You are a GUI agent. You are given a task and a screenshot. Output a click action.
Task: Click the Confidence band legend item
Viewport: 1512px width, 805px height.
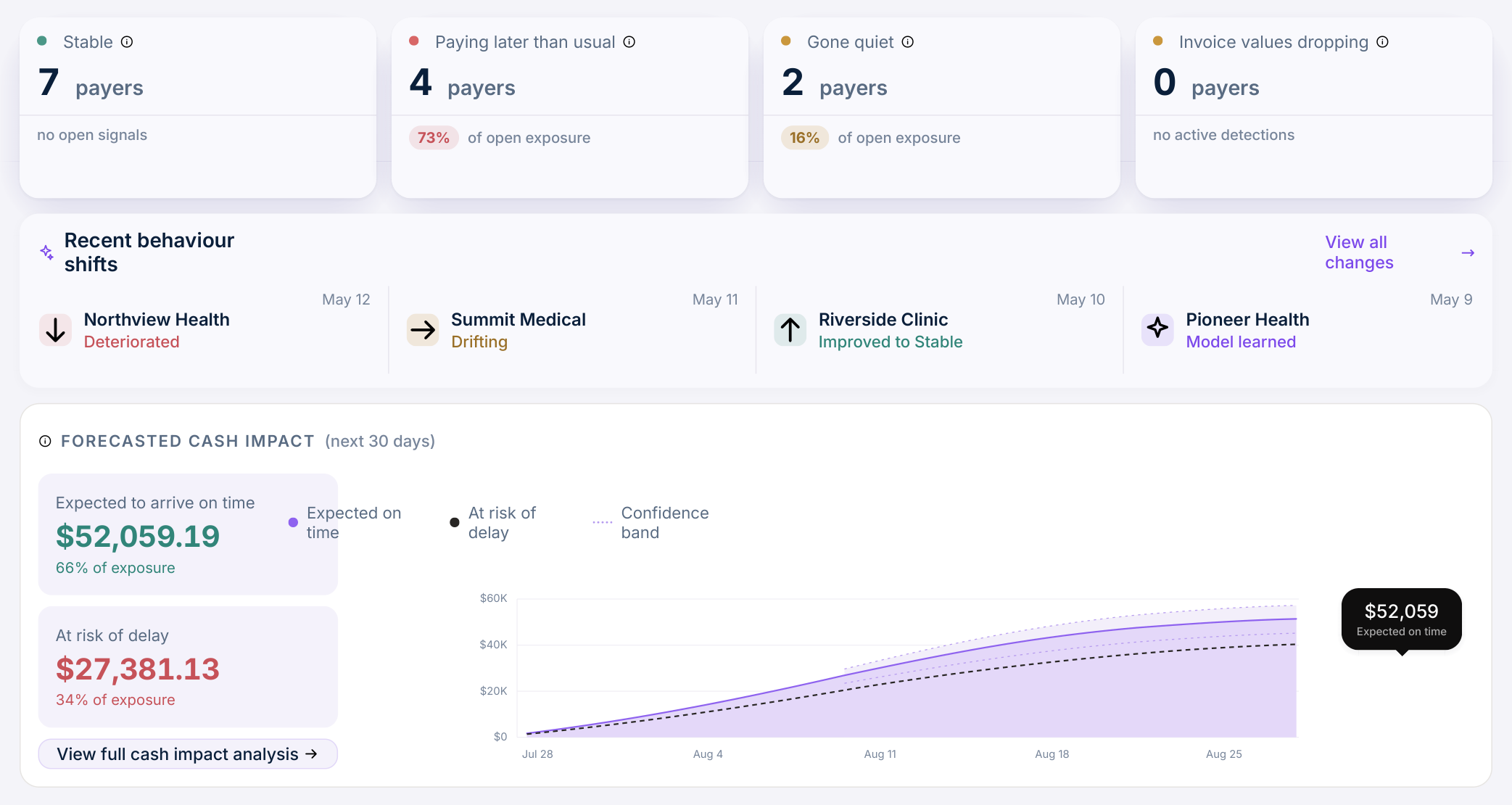coord(650,522)
